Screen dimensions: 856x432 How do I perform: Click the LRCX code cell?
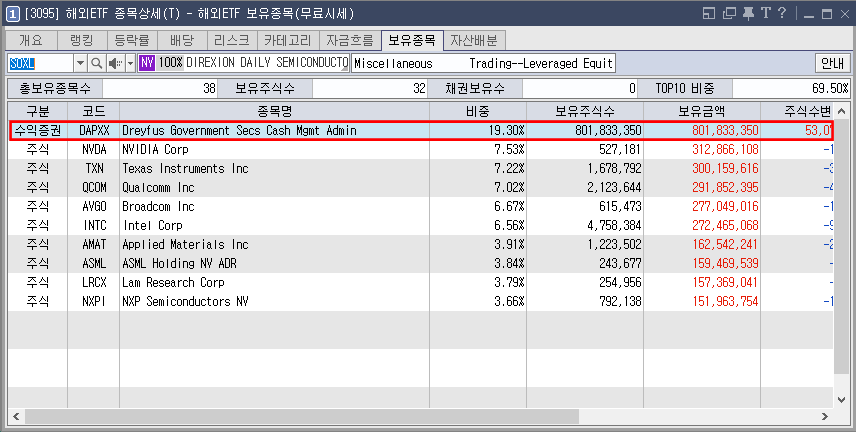[94, 282]
